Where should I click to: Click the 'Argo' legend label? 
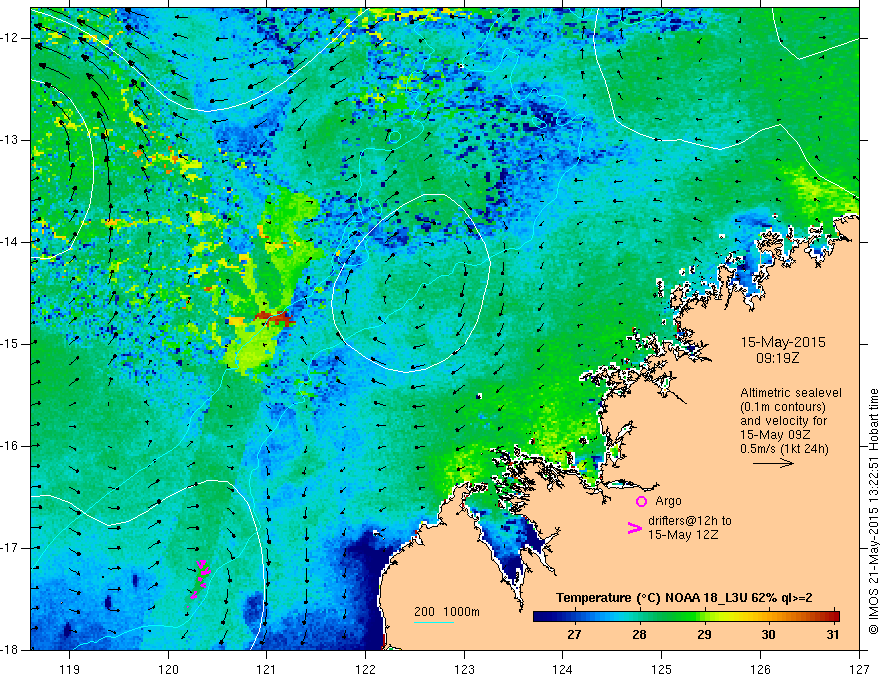point(668,501)
